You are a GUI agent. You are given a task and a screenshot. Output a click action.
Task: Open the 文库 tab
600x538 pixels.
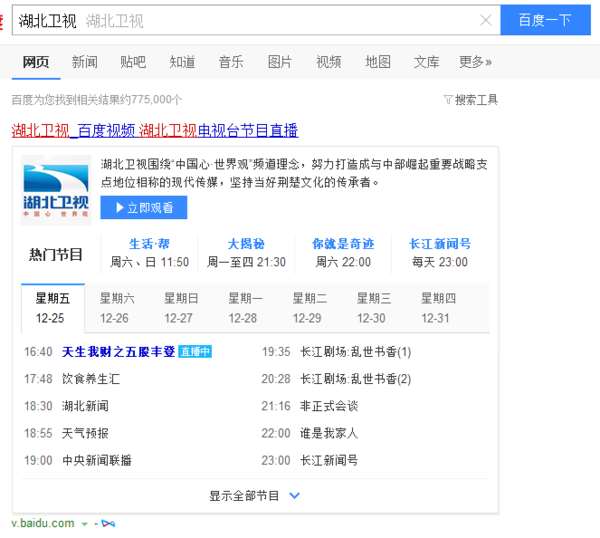426,62
